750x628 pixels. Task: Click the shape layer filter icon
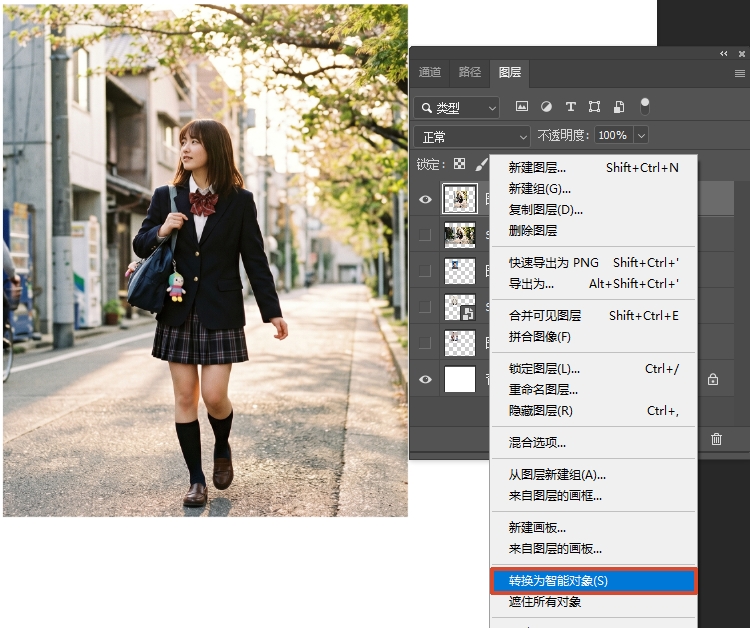click(x=594, y=107)
